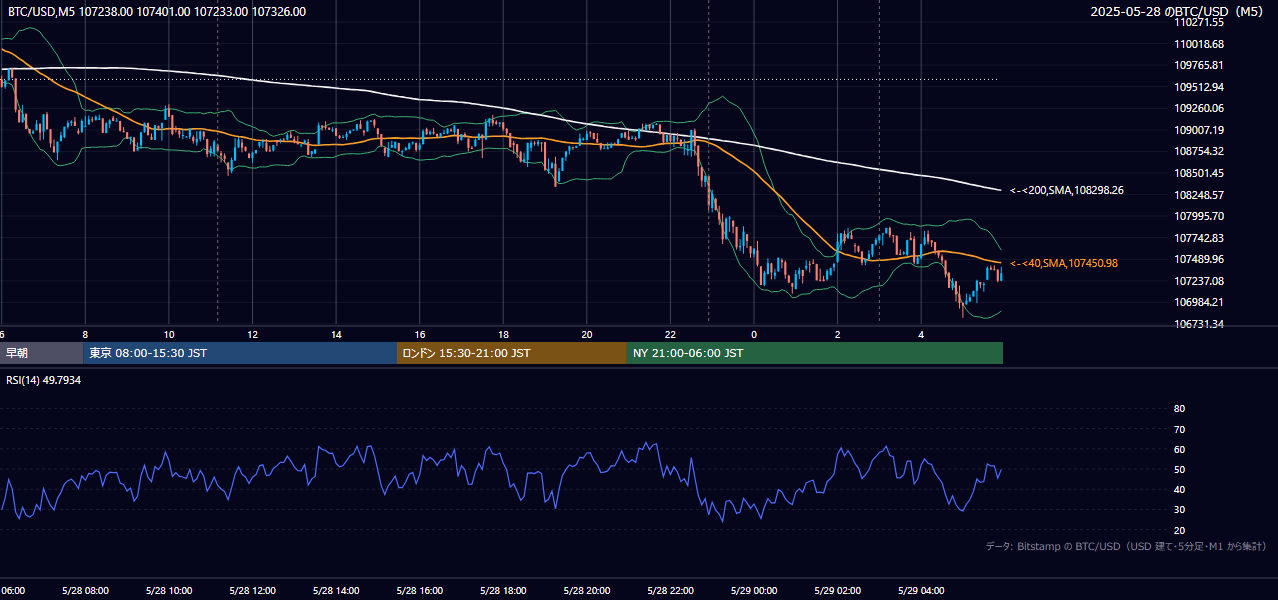The width and height of the screenshot is (1278, 600).
Task: Click the 5/29 02:00 bottom time label
Action: coord(837,591)
